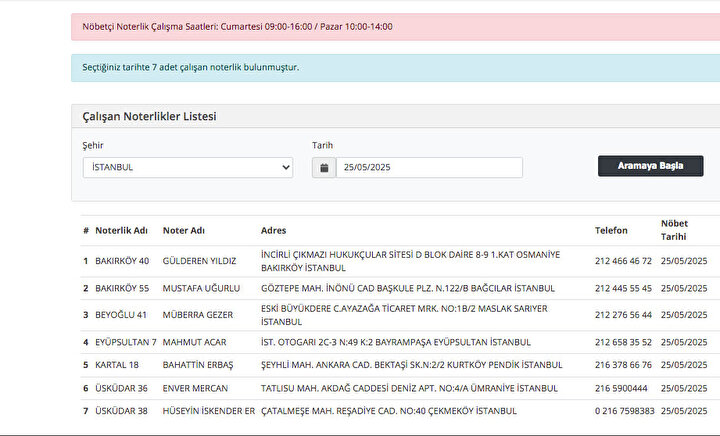Click the Noter Adı column header
This screenshot has width=720, height=436.
[184, 230]
